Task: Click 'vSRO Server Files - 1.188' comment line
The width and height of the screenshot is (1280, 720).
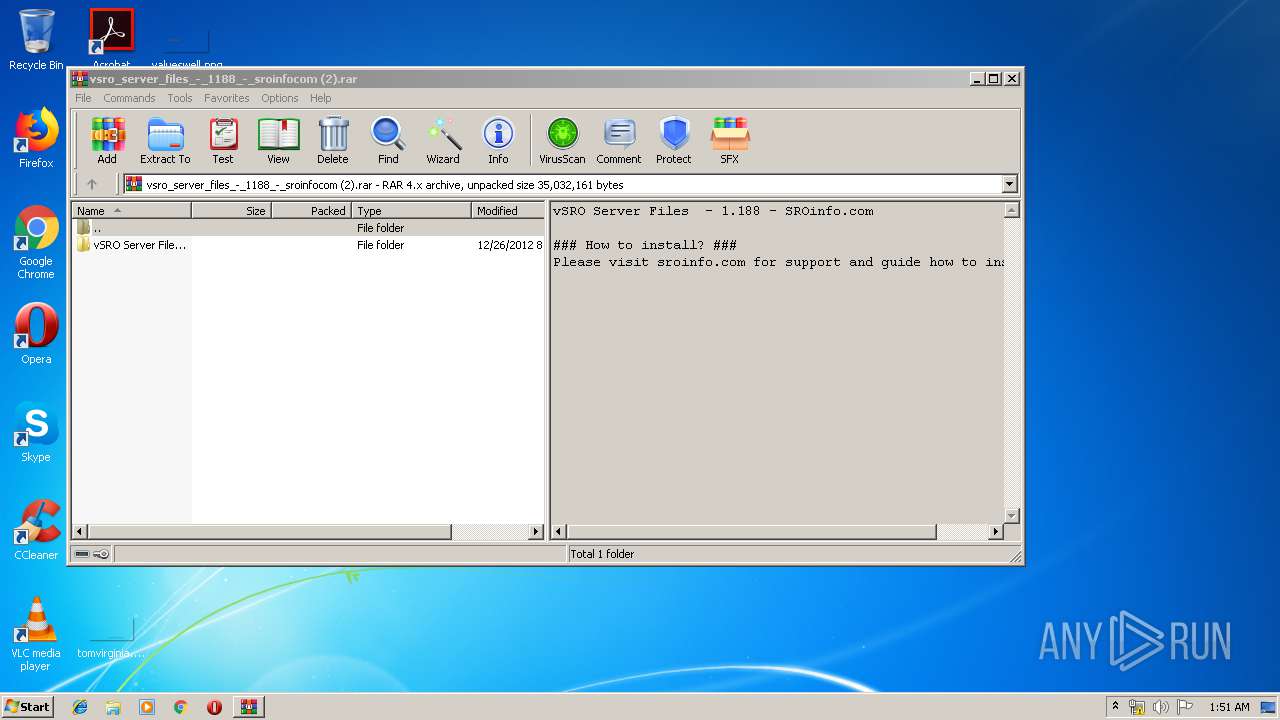Action: coord(713,211)
